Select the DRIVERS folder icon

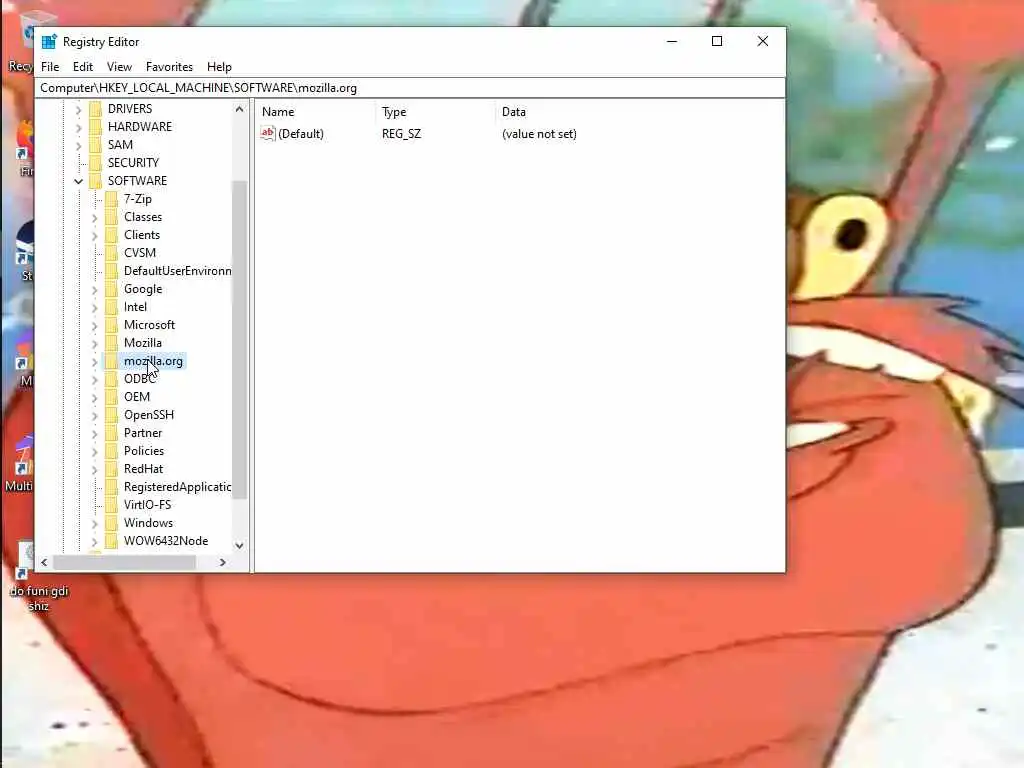tap(95, 108)
